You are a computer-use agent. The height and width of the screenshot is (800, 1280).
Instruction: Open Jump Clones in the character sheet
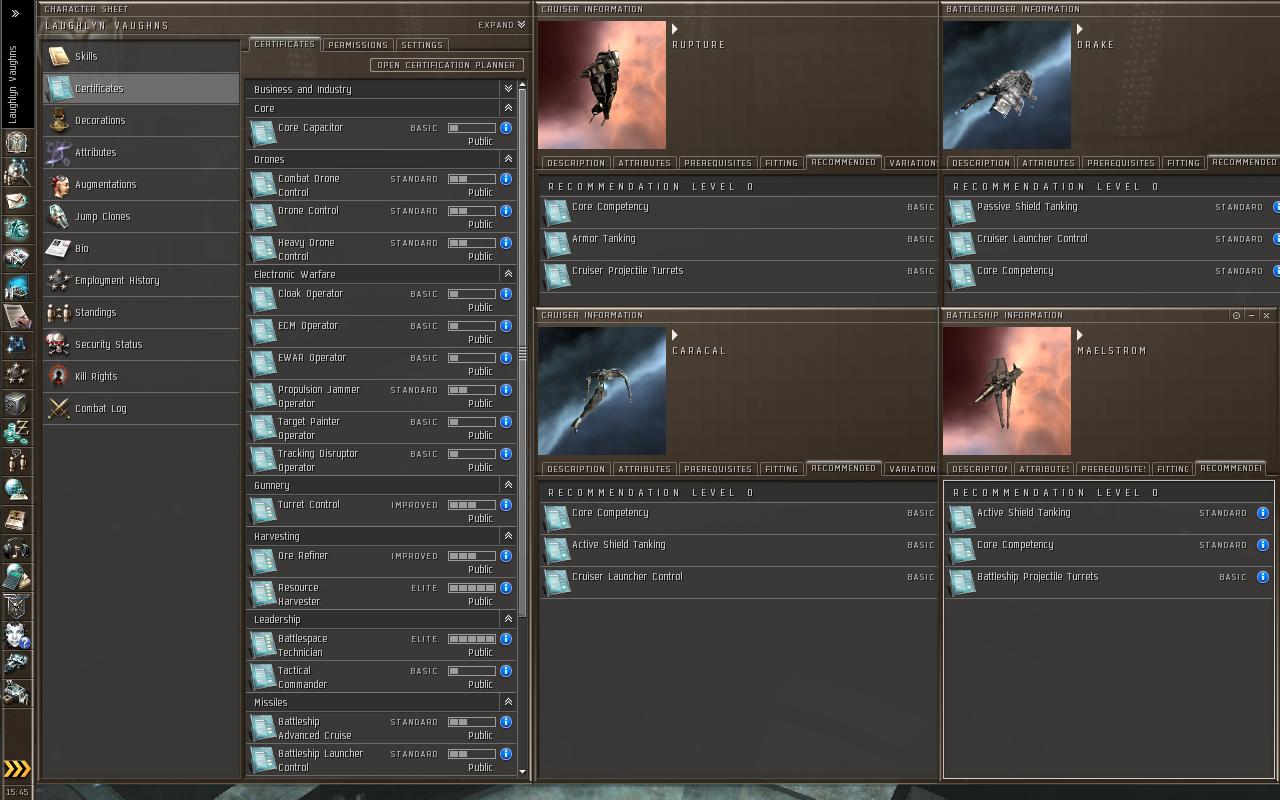102,217
